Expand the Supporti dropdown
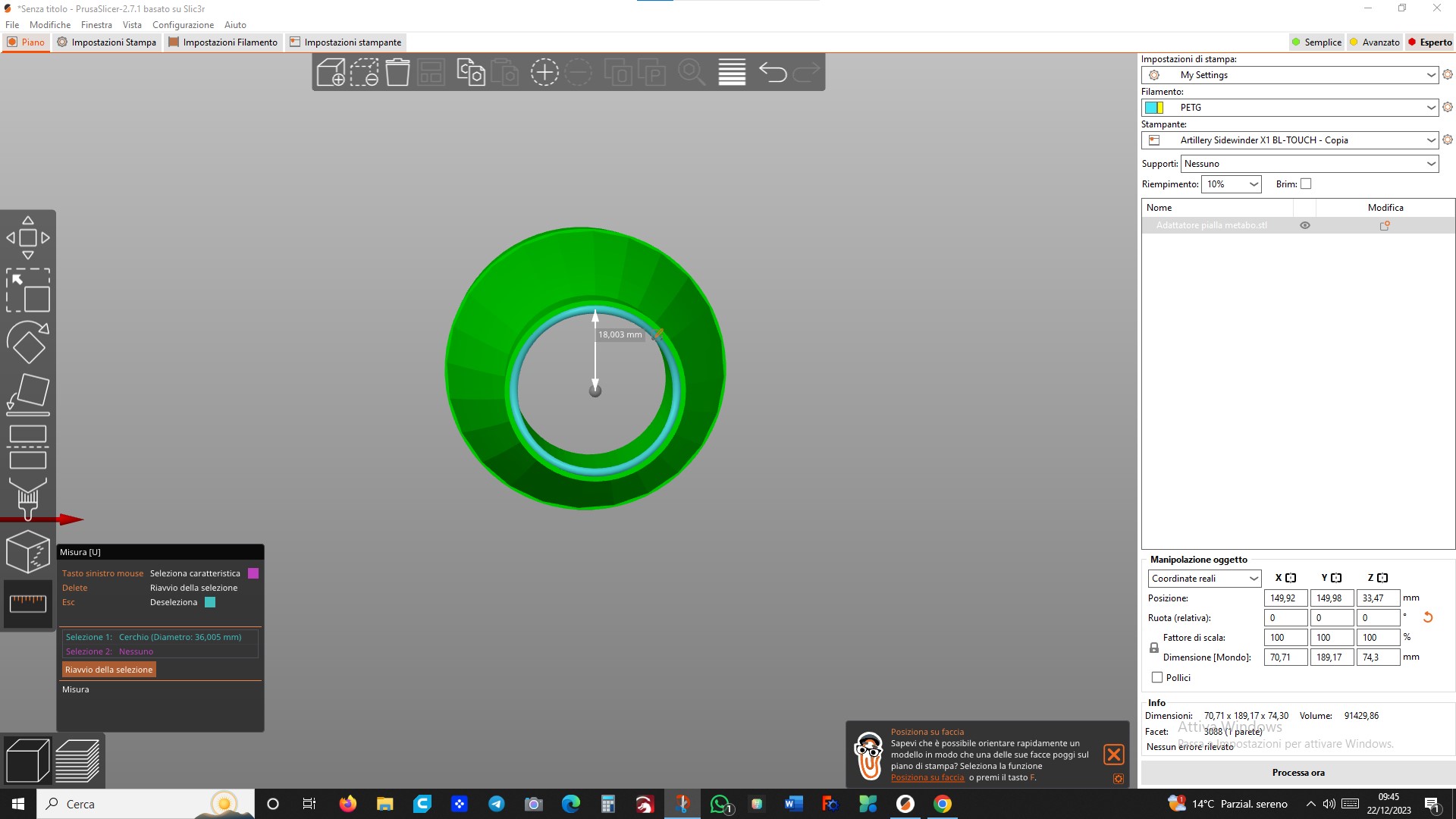1456x819 pixels. [x=1430, y=164]
